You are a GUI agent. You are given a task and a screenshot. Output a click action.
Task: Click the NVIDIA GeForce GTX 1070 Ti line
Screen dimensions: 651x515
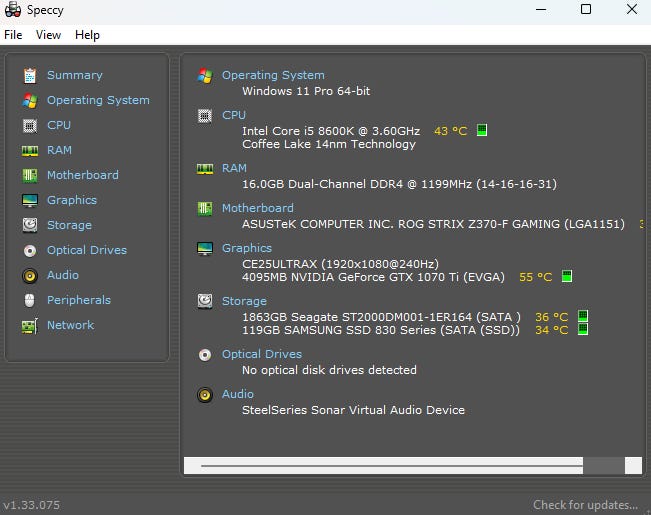click(373, 277)
